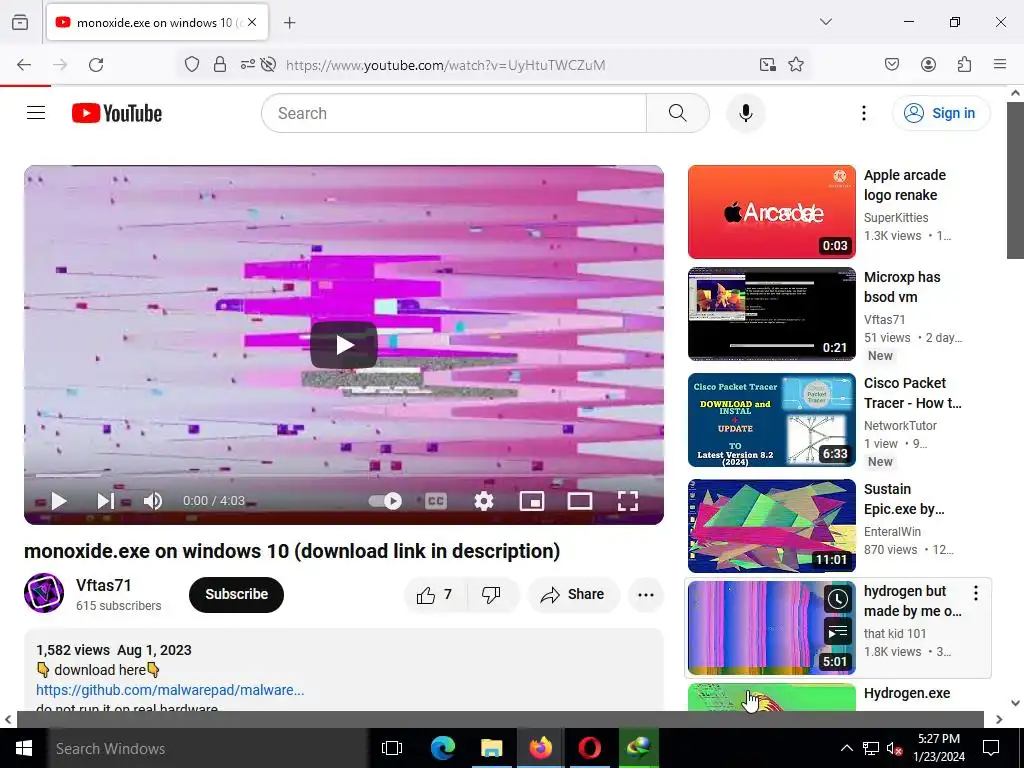This screenshot has height=768, width=1024.
Task: Open site permissions icon in address bar
Action: (x=248, y=65)
